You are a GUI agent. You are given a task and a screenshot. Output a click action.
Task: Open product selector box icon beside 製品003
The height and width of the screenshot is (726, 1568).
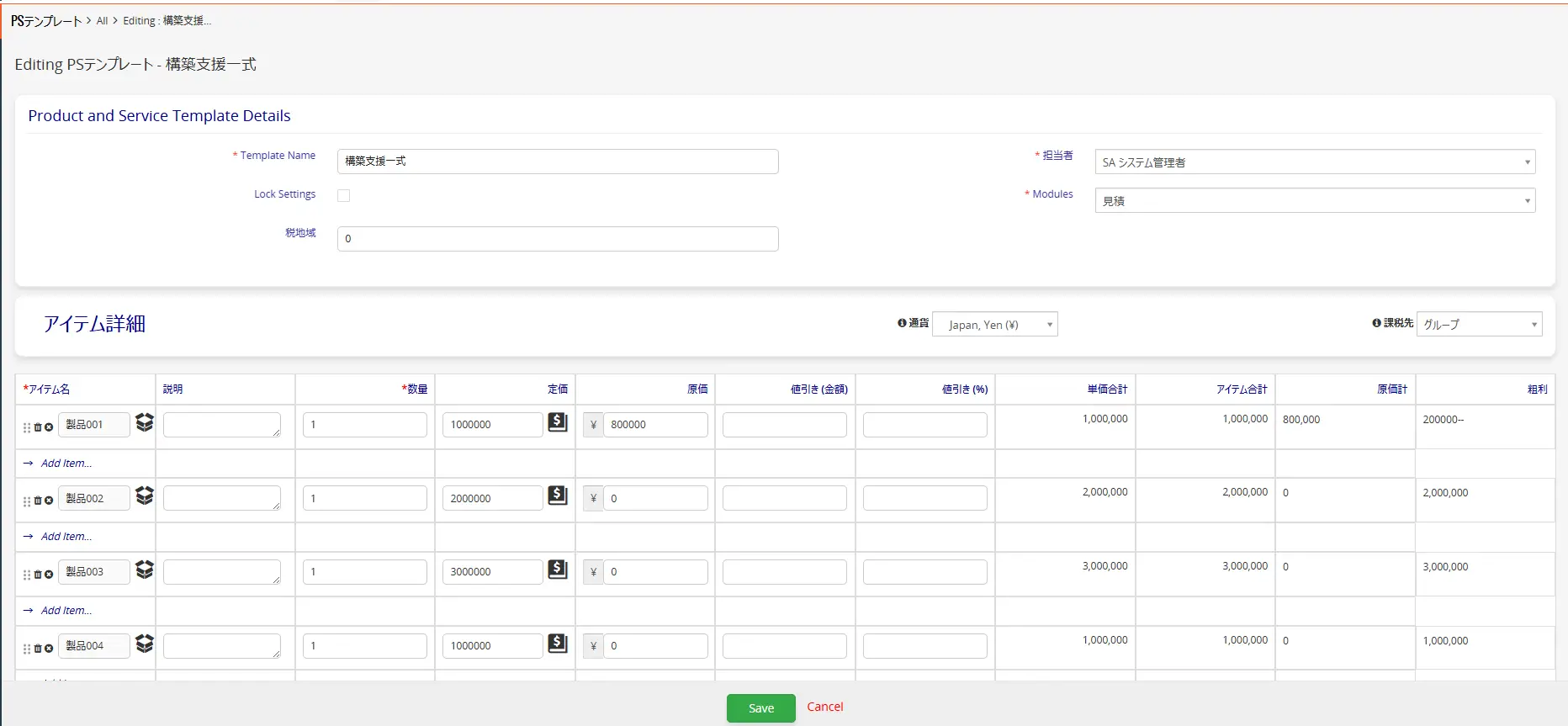pyautogui.click(x=145, y=570)
